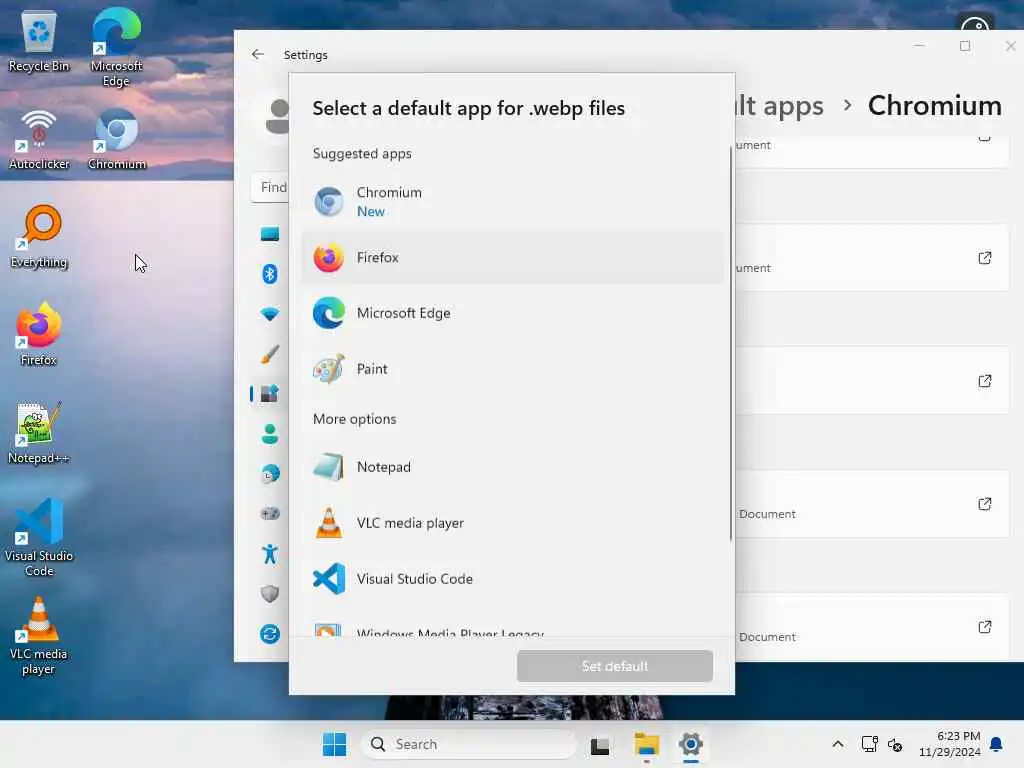1024x768 pixels.
Task: Select the Everything desktop shortcut
Action: coord(39,238)
